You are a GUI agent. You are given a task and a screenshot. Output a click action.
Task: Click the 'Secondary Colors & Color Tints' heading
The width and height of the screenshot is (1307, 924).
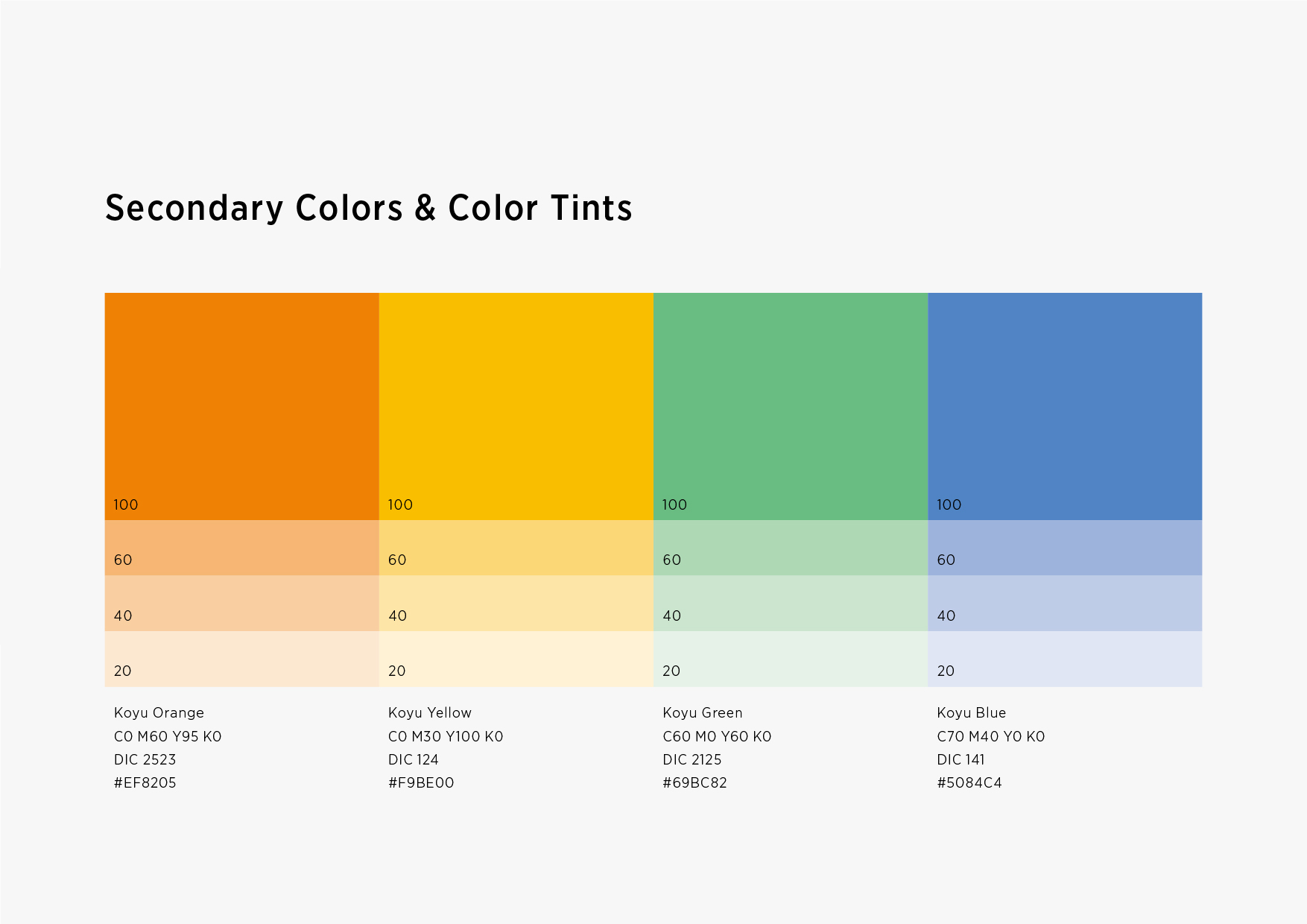coord(368,208)
